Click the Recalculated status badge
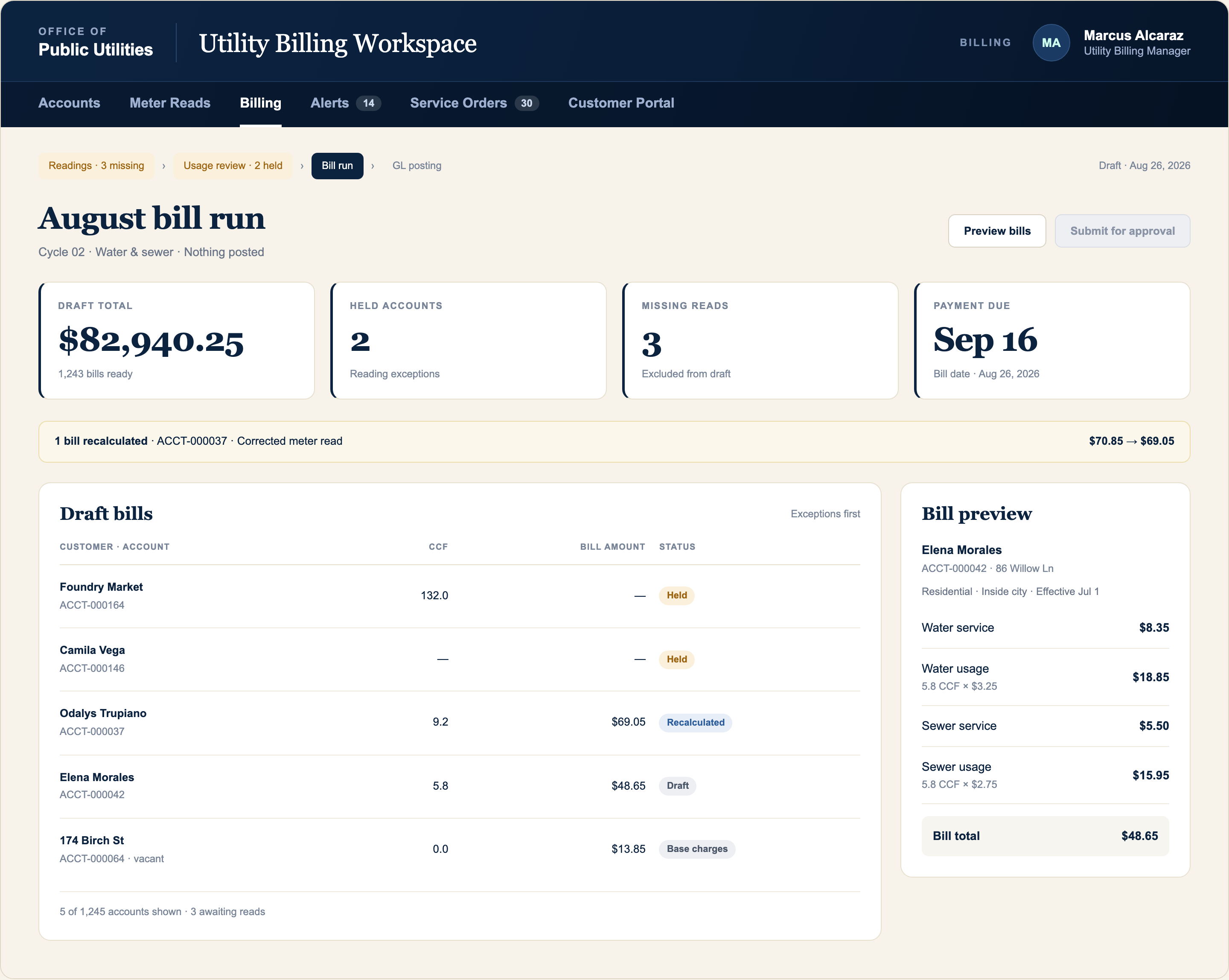This screenshot has height=980, width=1229. 696,723
